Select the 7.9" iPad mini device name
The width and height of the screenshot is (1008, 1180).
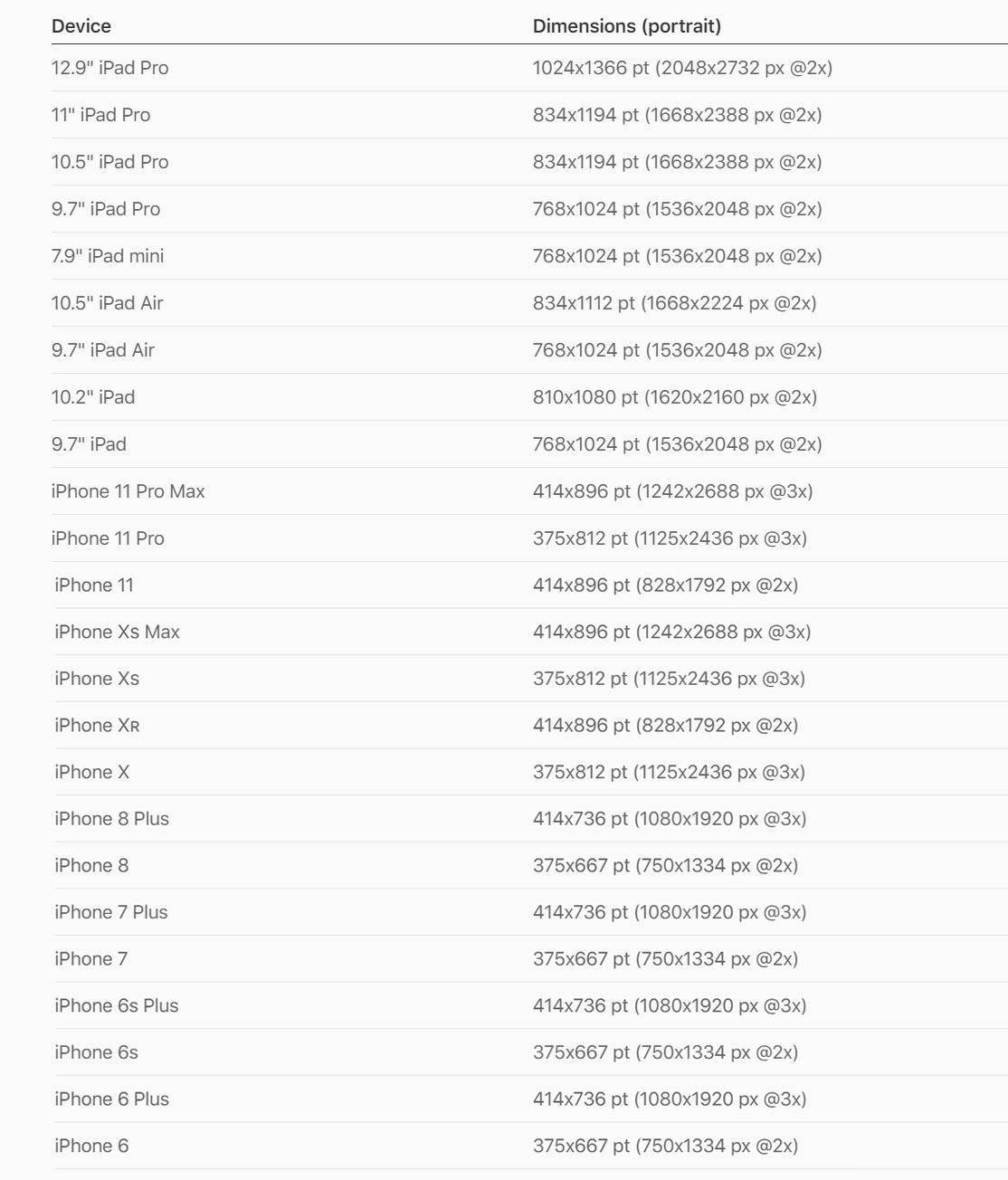[x=108, y=256]
